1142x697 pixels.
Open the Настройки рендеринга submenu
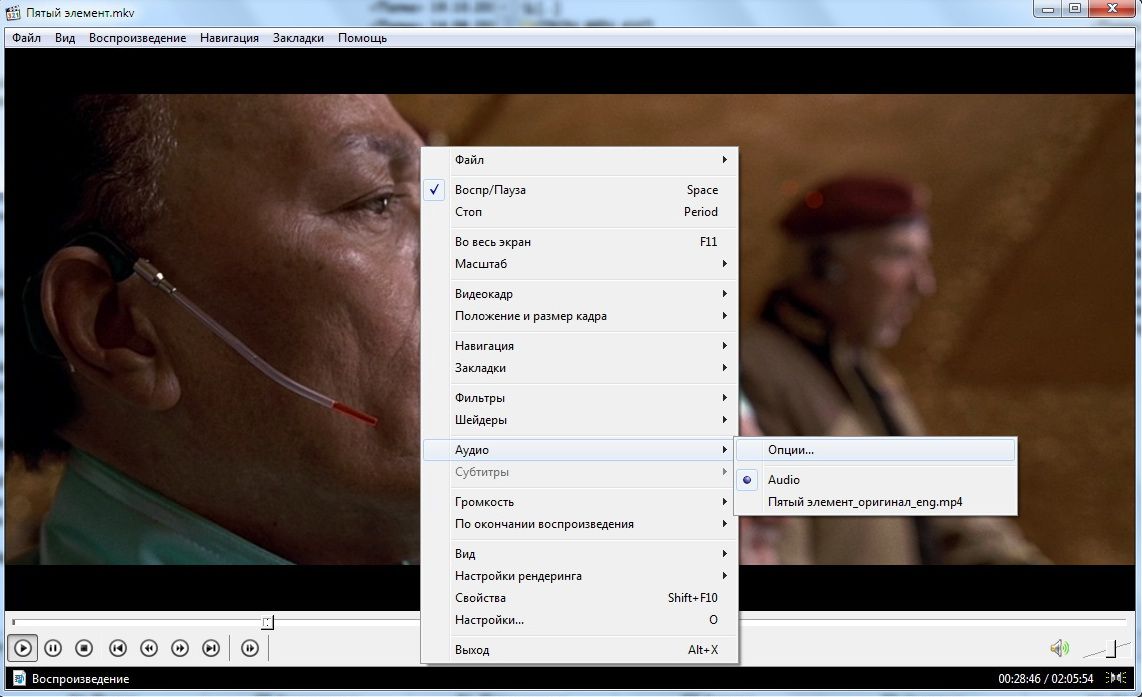[x=580, y=575]
